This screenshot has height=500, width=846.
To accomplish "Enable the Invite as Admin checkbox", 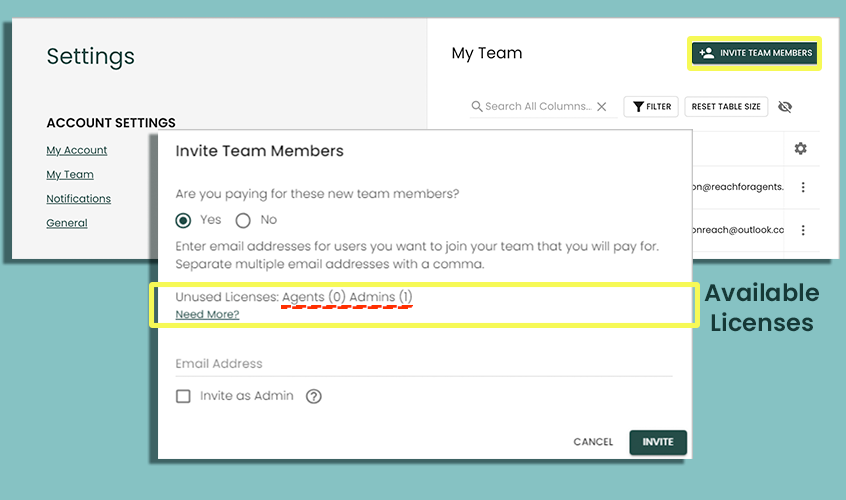I will (x=183, y=396).
